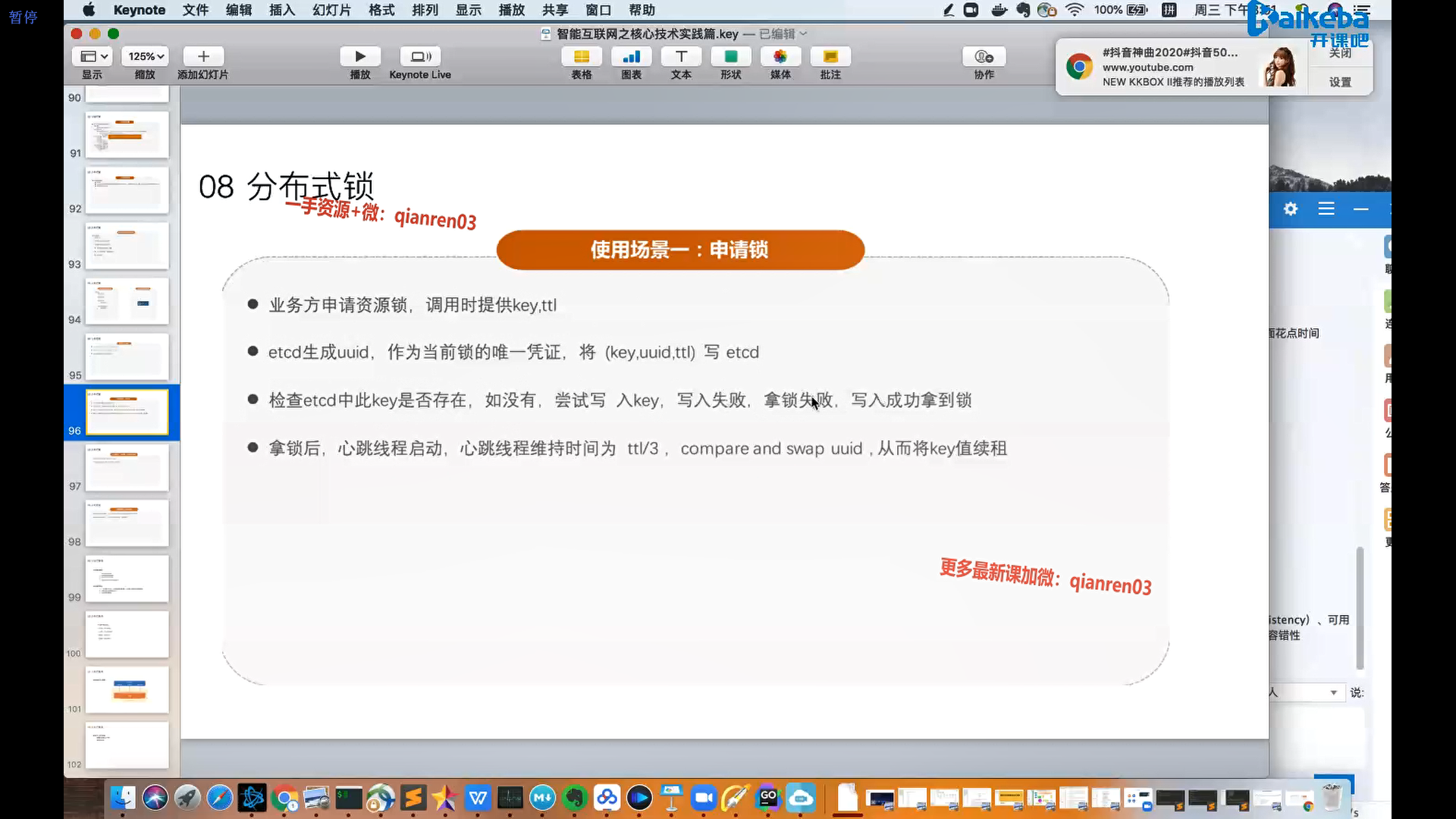Add a text box with Text icon

[681, 57]
